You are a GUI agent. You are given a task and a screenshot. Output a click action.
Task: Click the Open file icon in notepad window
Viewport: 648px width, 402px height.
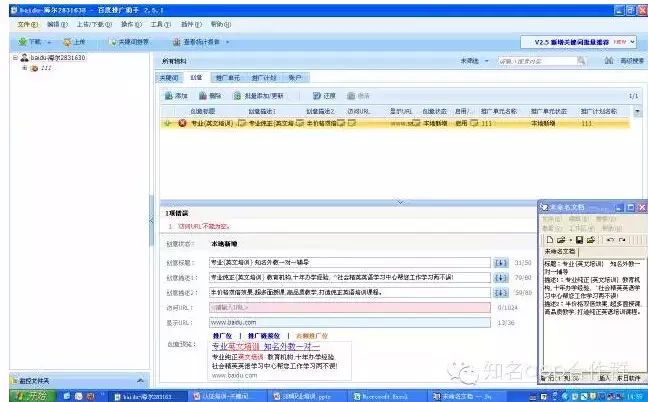pos(561,240)
